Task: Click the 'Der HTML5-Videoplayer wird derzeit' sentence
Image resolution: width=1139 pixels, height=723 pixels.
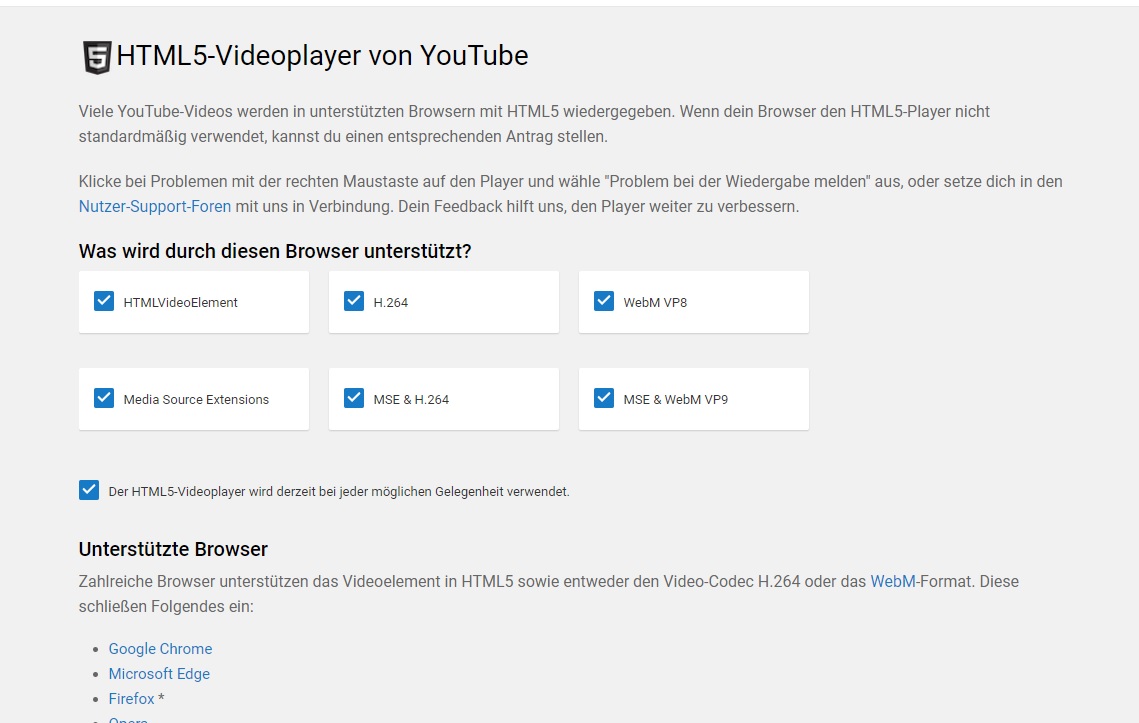Action: point(339,492)
